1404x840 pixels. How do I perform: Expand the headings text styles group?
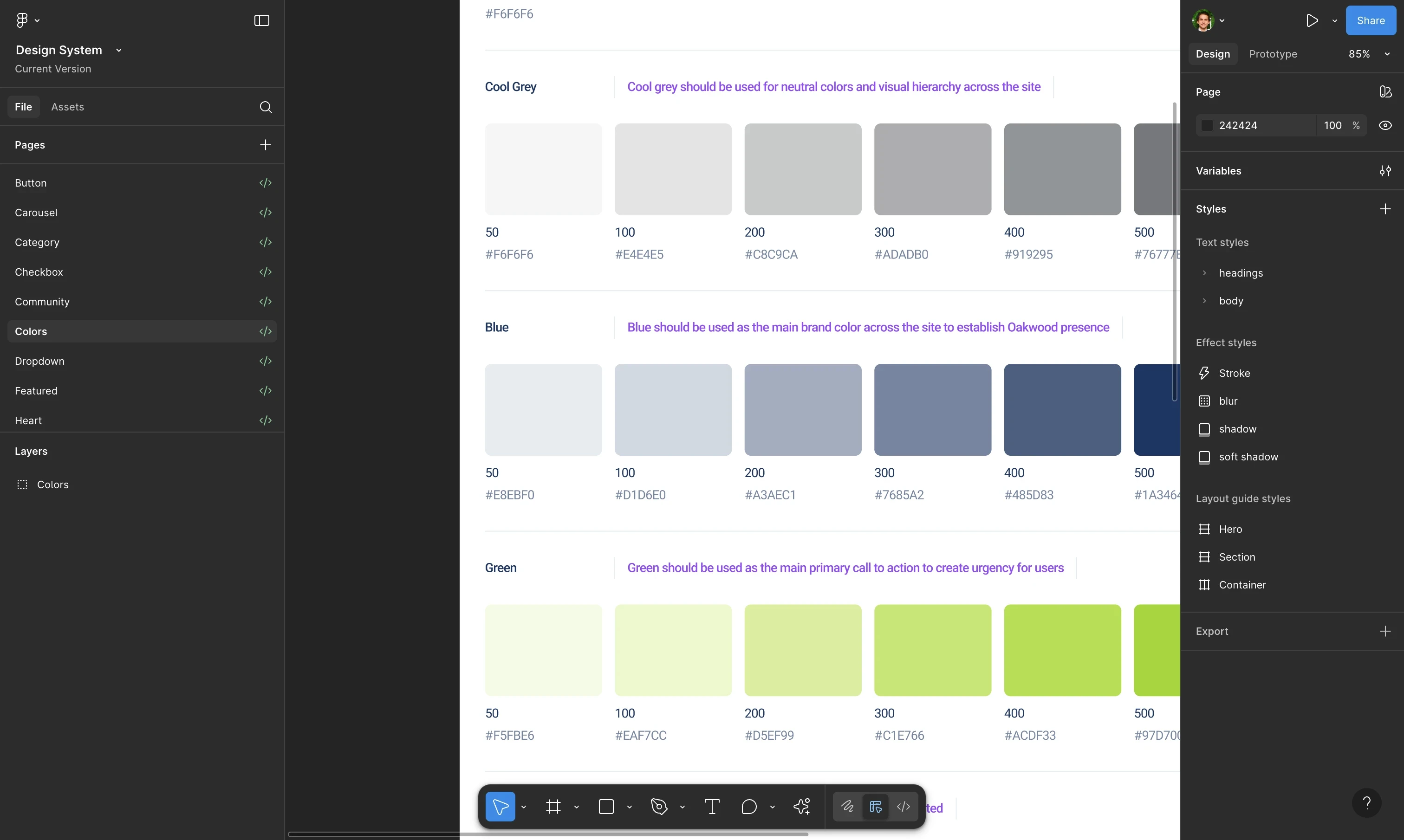tap(1204, 273)
